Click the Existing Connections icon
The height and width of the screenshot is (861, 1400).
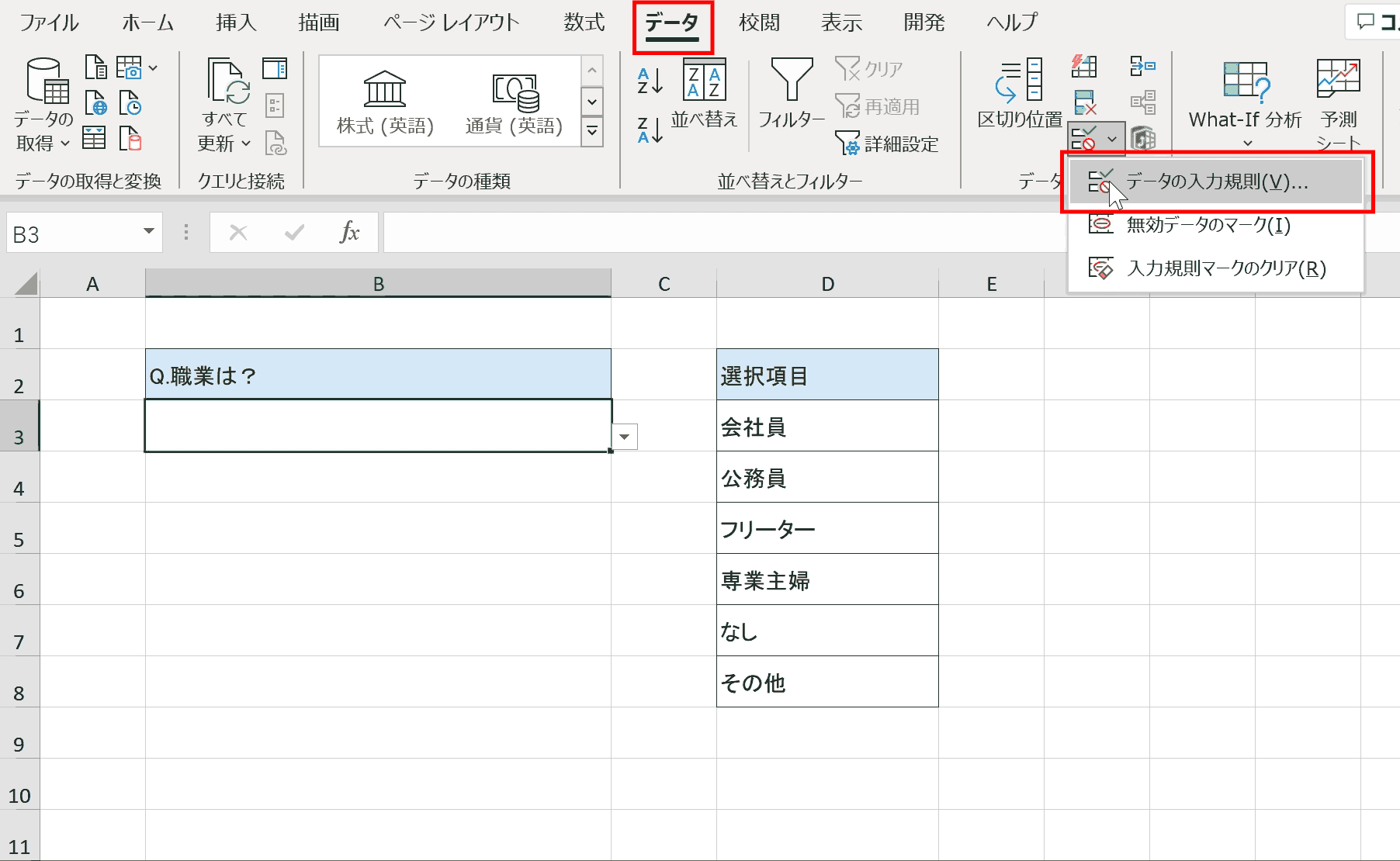(x=130, y=138)
